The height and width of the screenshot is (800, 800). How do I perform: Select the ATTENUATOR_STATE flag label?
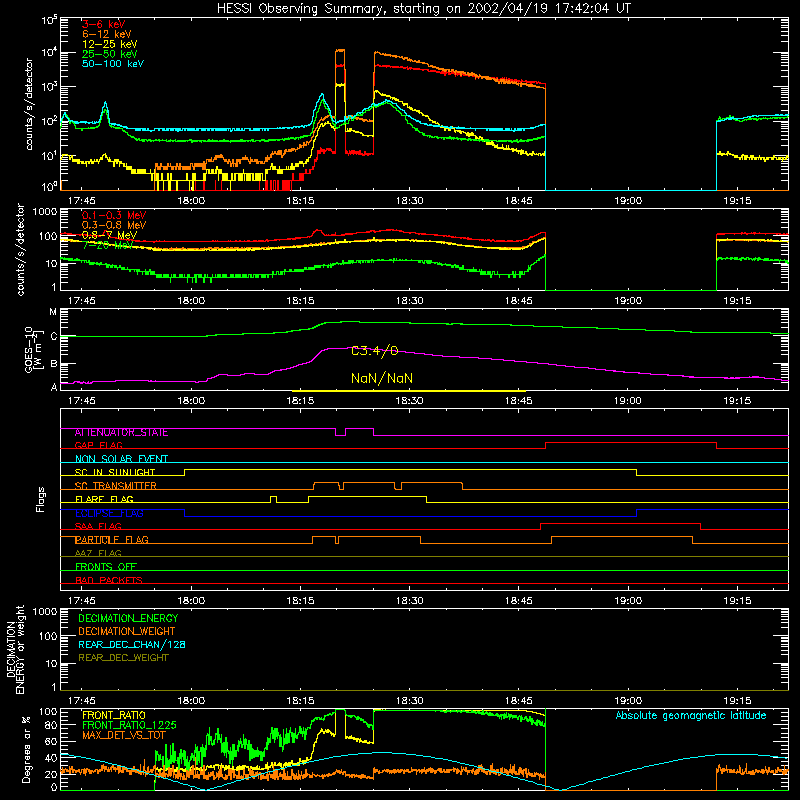[x=121, y=433]
